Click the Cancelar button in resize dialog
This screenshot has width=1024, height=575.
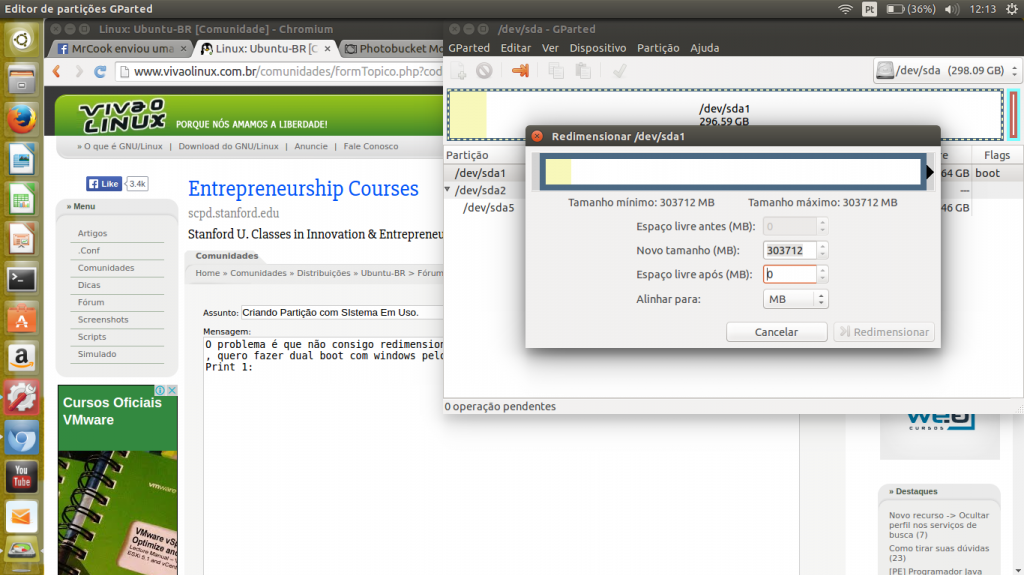776,332
